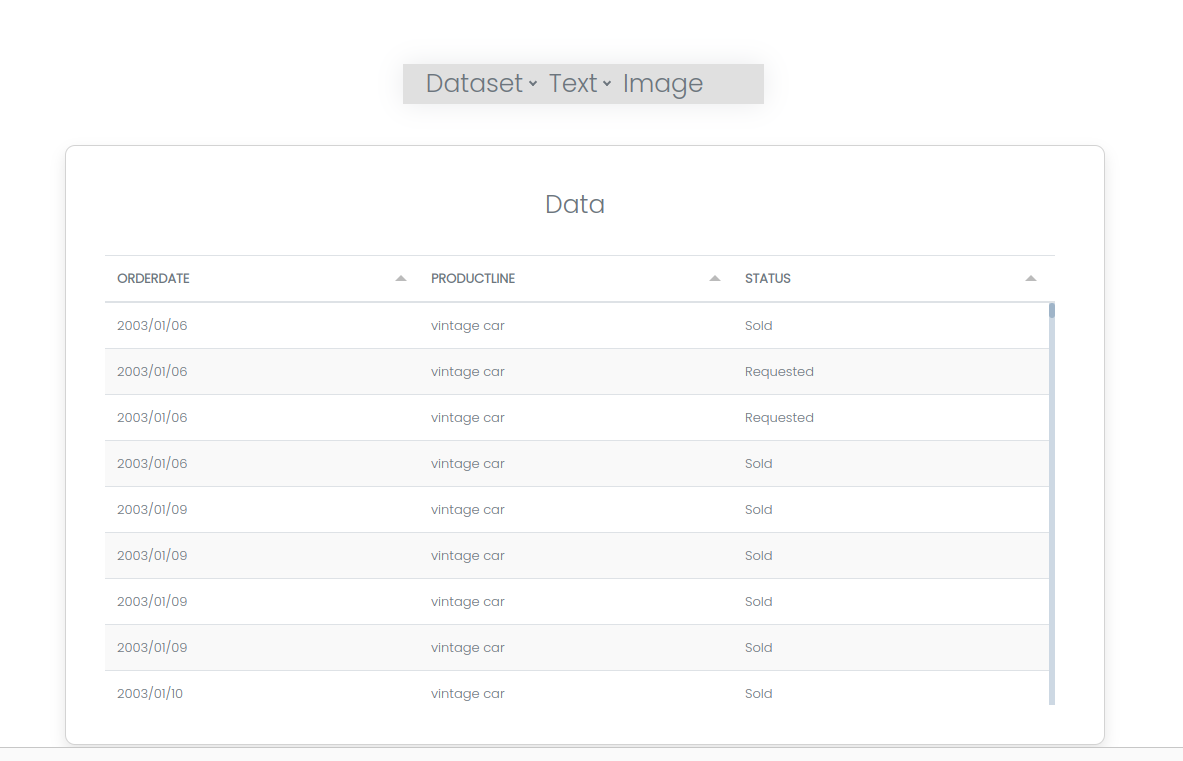This screenshot has width=1183, height=761.
Task: Click the sort arrow in PRODUCTLINE column
Action: [x=715, y=278]
